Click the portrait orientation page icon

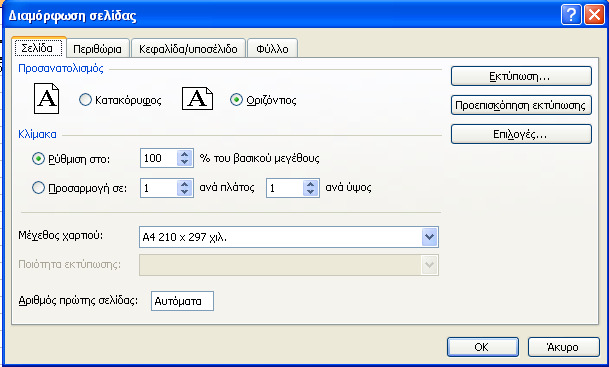point(46,99)
